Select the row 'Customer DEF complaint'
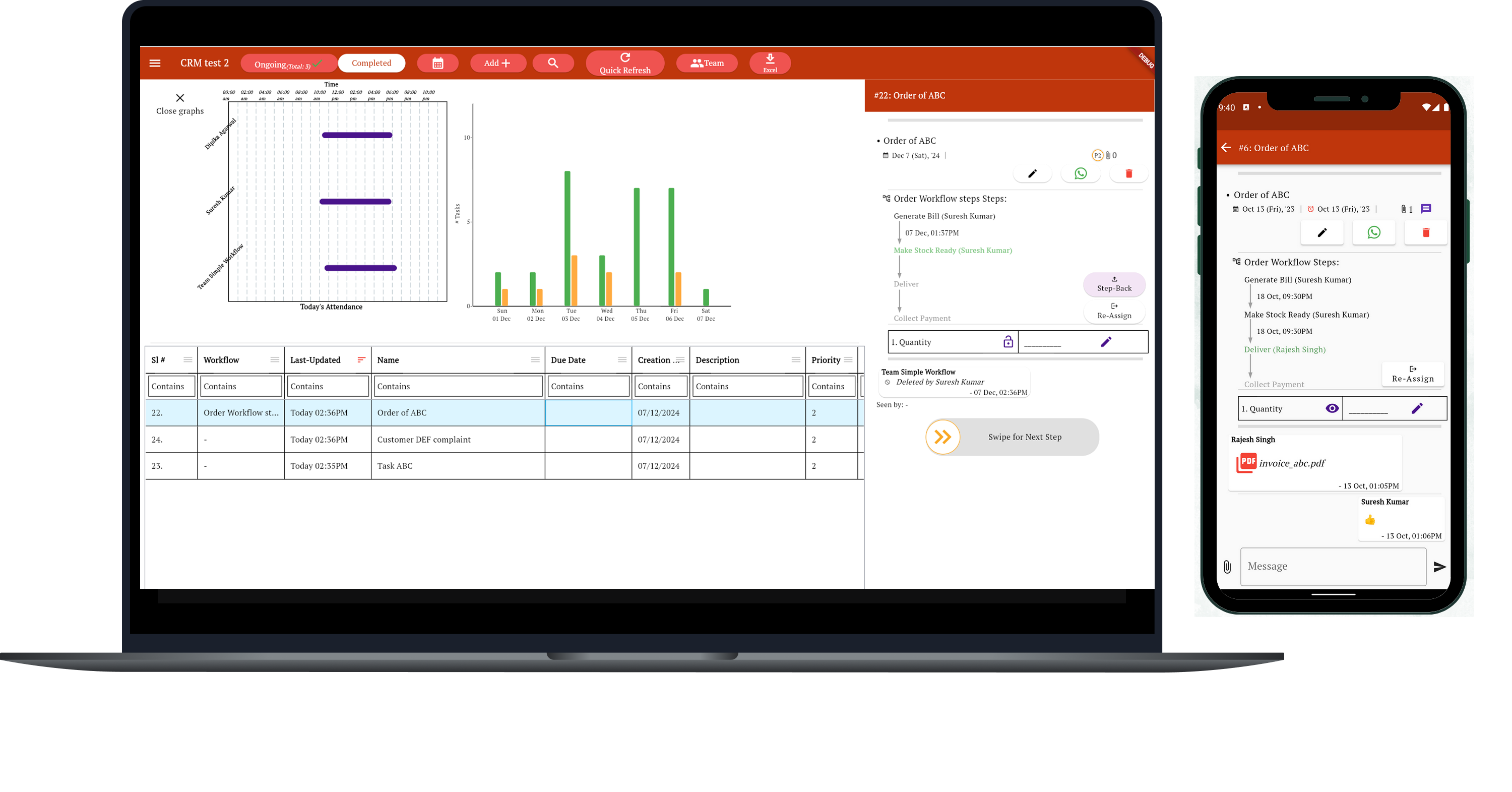Viewport: 1512px width, 792px height. (503, 439)
